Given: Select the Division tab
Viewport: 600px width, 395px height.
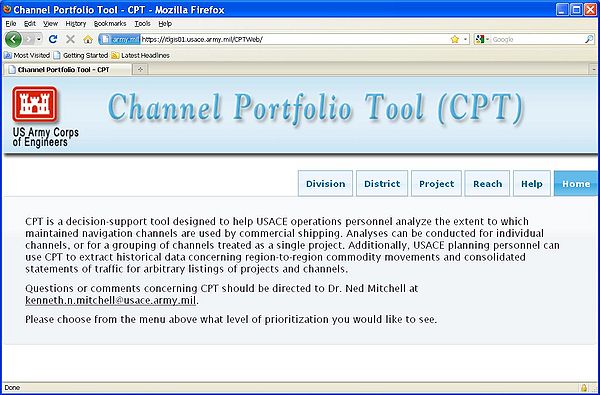Looking at the screenshot, I should (x=325, y=183).
